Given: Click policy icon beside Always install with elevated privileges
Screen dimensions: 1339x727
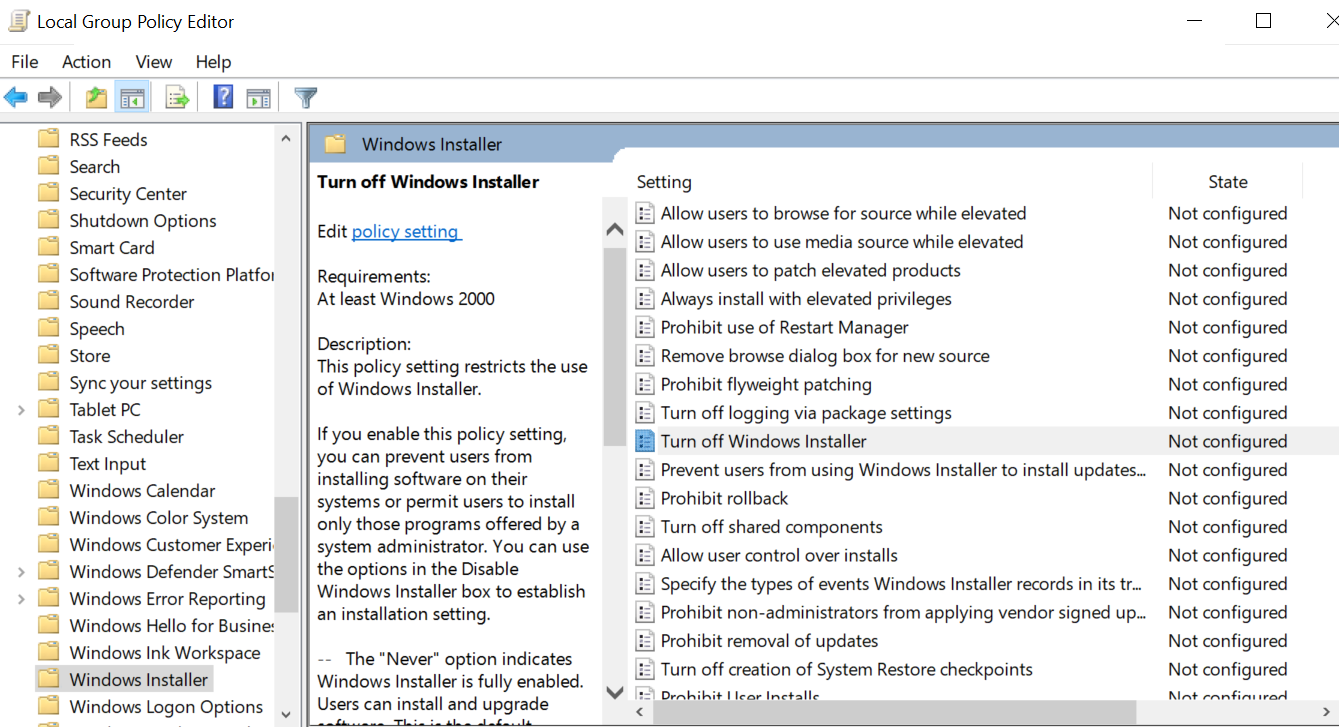Looking at the screenshot, I should (645, 299).
